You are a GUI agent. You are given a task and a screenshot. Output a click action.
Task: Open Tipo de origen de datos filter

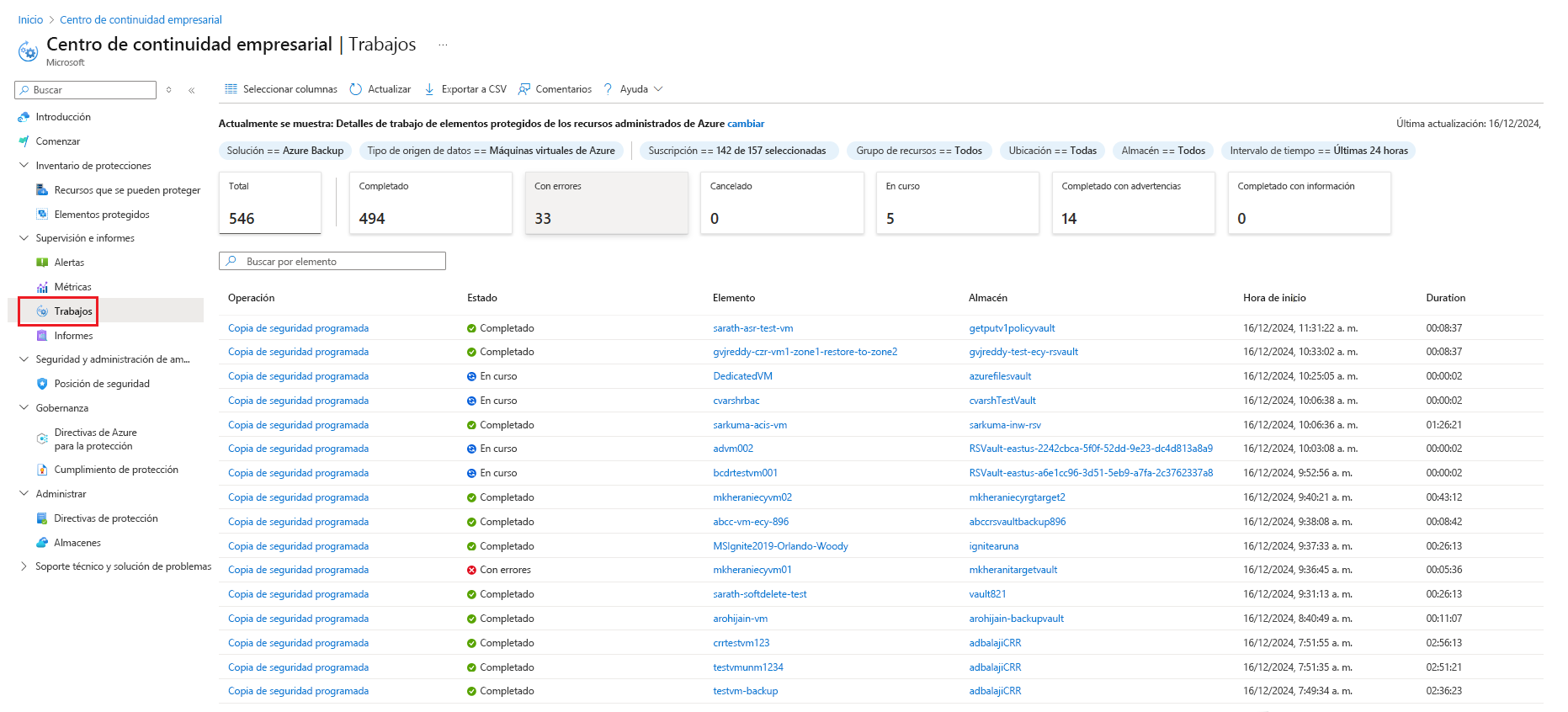click(492, 151)
